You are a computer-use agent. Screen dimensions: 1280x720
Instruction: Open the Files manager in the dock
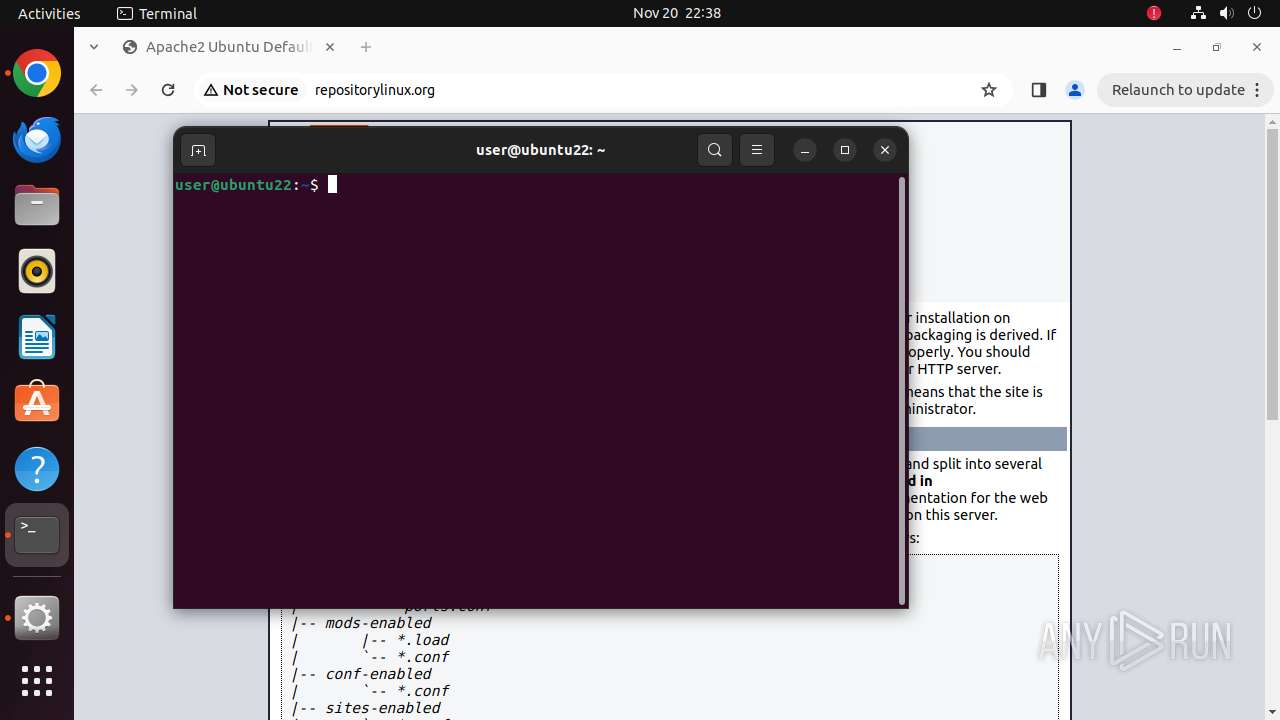pyautogui.click(x=37, y=206)
